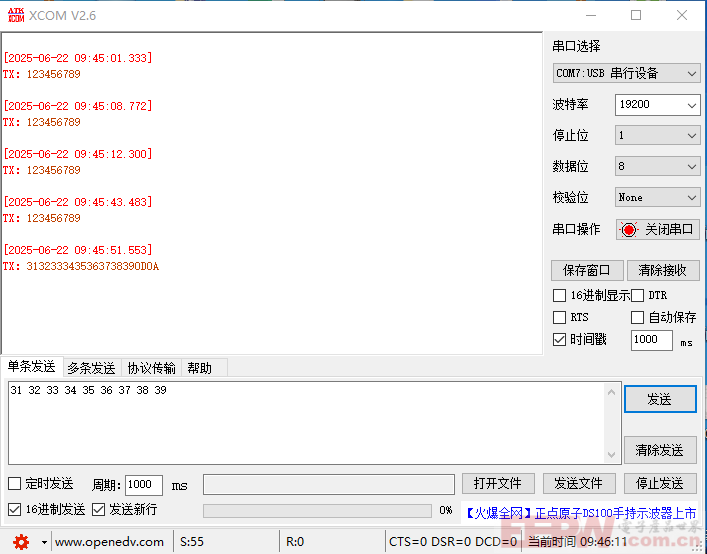The image size is (707, 554).
Task: Toggle the 16进制显示 checkbox
Action: click(x=559, y=296)
